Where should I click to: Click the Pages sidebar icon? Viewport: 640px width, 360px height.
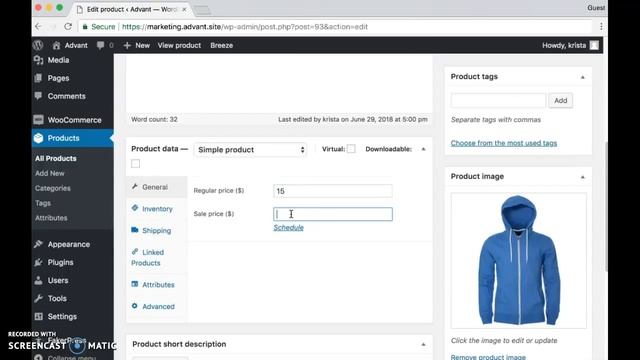click(x=38, y=78)
